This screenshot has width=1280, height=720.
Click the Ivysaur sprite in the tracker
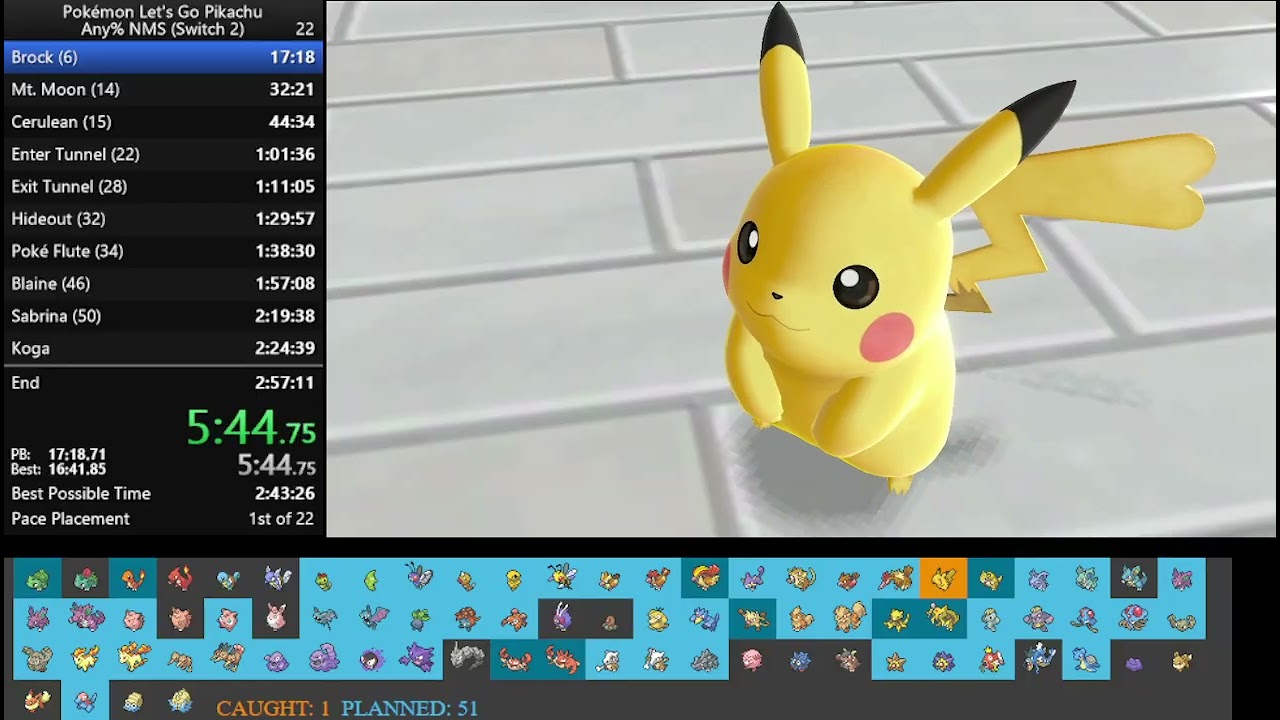tap(86, 578)
